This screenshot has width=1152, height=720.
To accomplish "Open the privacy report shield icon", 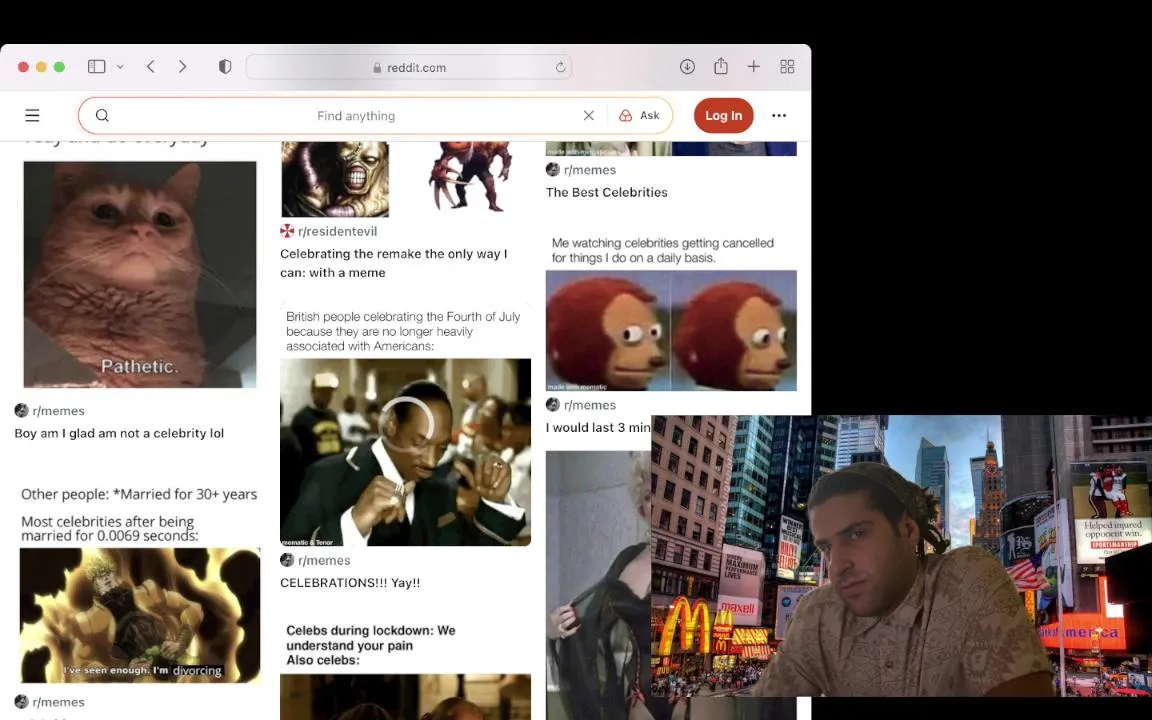I will pos(225,67).
